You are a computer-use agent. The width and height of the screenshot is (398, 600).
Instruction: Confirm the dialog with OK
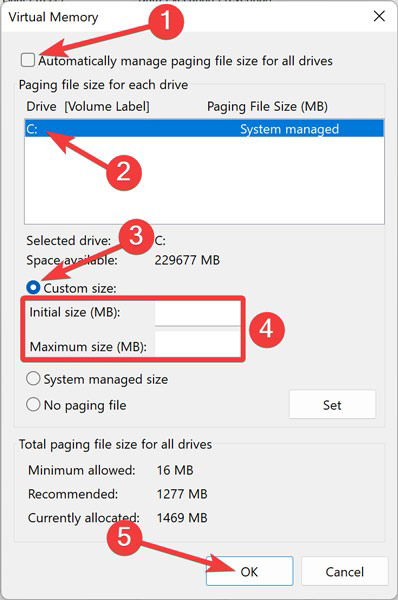pos(250,571)
